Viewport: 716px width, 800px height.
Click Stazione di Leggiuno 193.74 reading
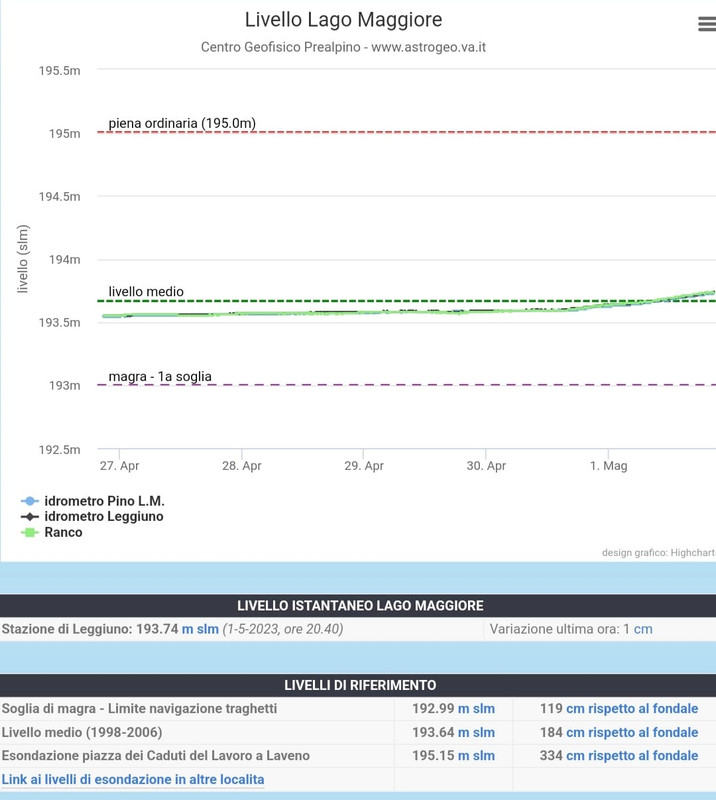[x=110, y=629]
